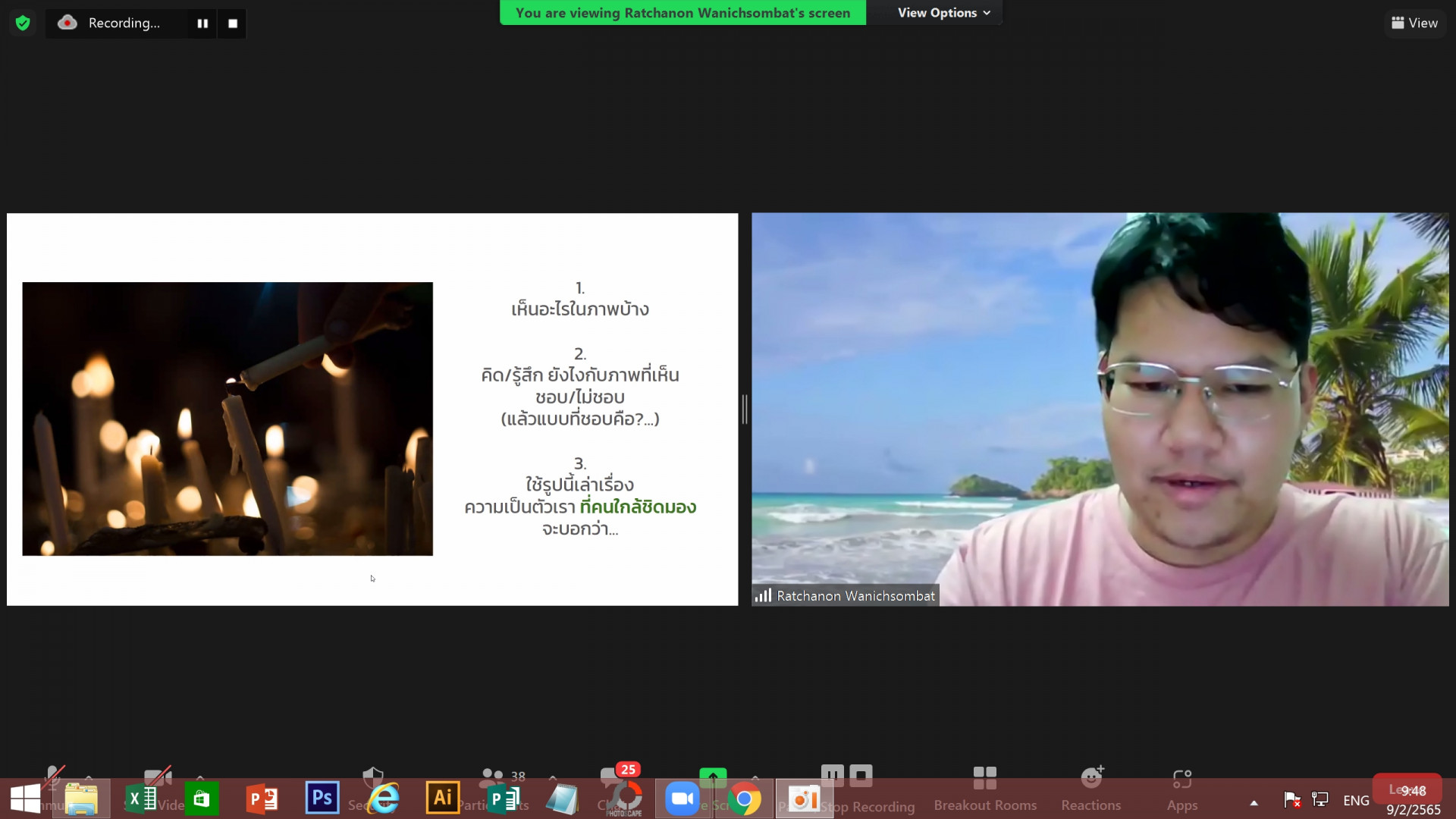Expand participants options arrow beside count 38
1456x819 pixels.
[553, 778]
